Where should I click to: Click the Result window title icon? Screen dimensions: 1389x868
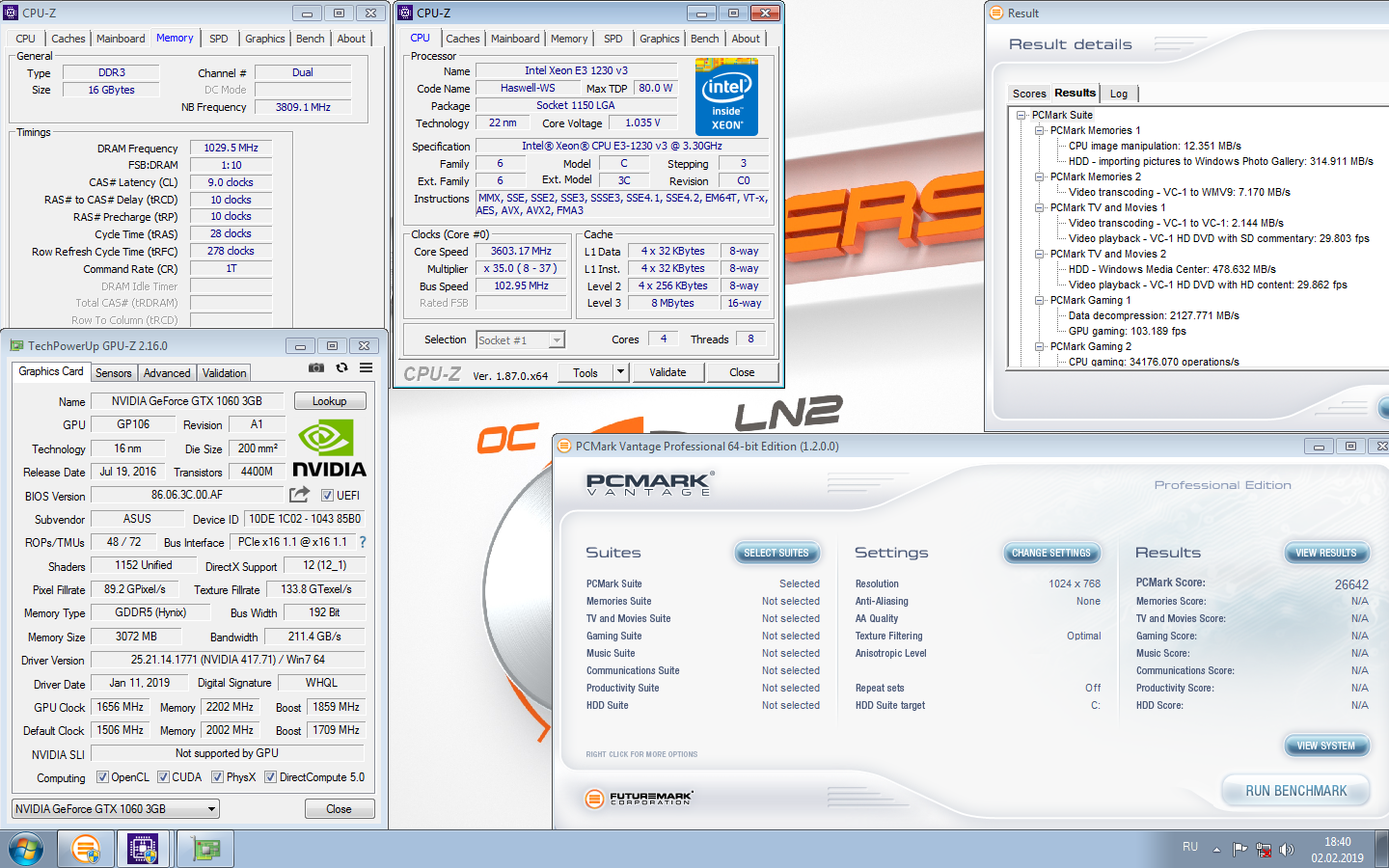point(996,13)
